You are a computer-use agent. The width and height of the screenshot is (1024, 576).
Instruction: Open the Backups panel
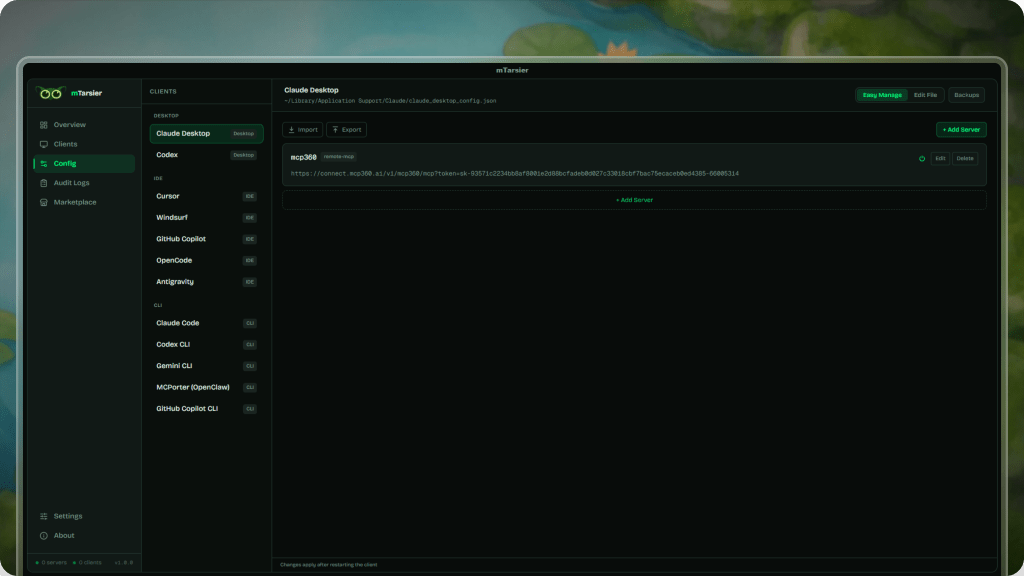pyautogui.click(x=966, y=95)
